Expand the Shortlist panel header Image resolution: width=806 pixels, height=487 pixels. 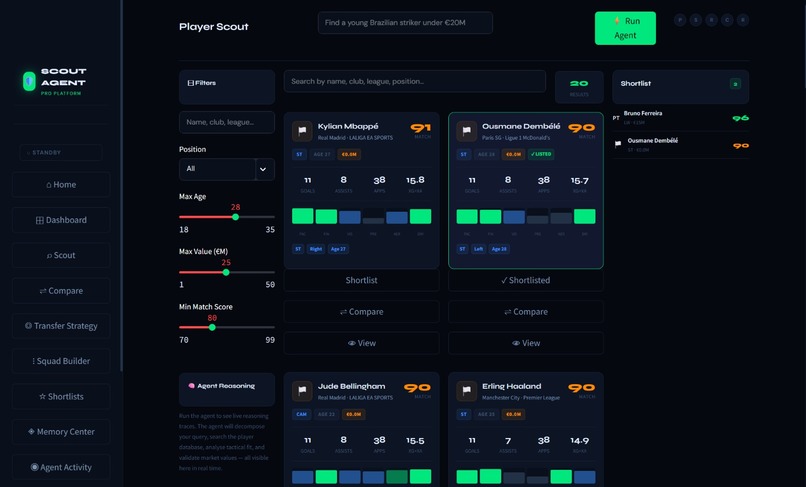point(680,87)
